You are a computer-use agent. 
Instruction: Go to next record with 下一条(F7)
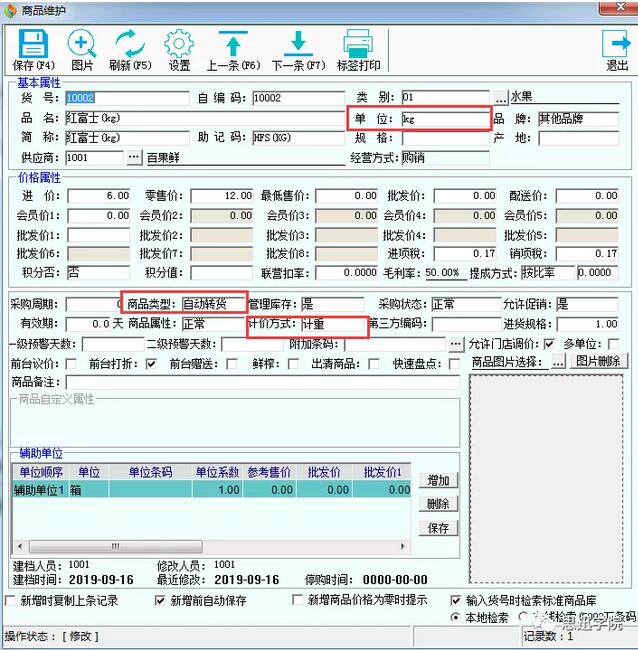click(x=298, y=45)
